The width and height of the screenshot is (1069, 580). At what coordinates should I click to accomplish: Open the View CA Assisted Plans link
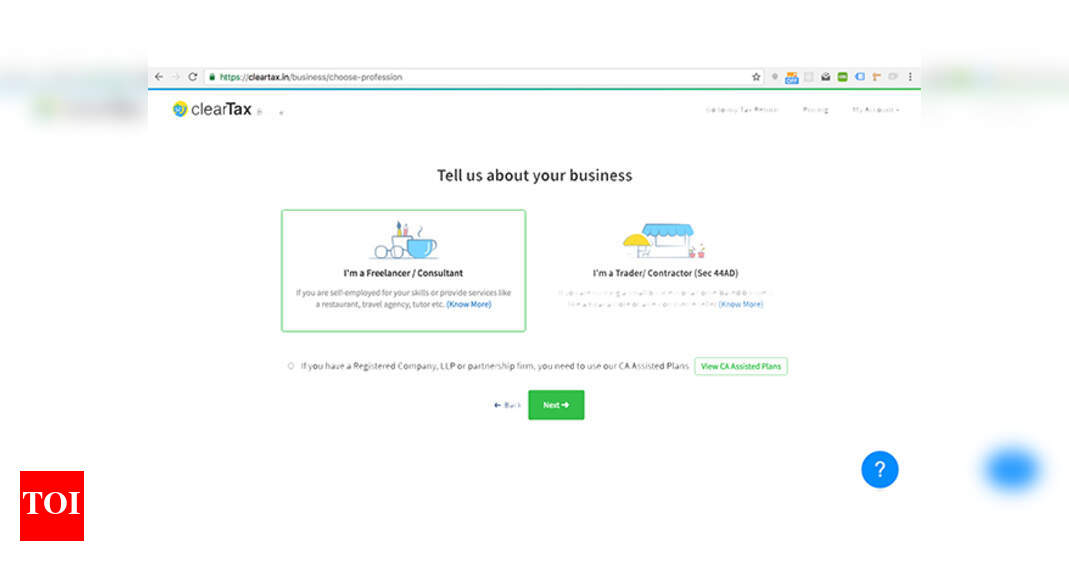[741, 366]
